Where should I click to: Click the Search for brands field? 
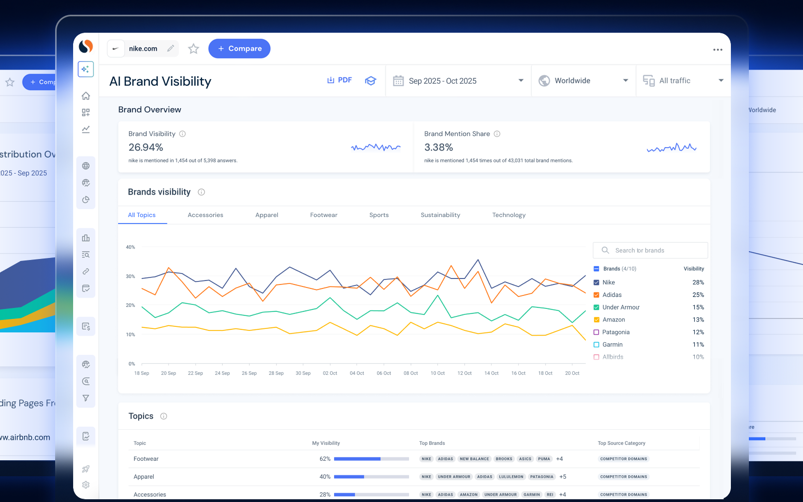[650, 250]
